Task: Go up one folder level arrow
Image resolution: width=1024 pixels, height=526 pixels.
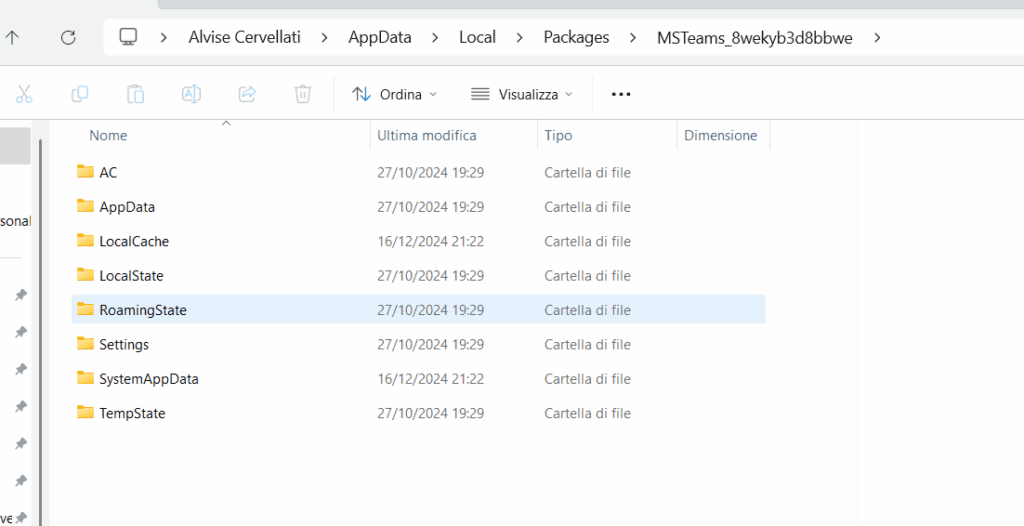Action: point(12,37)
